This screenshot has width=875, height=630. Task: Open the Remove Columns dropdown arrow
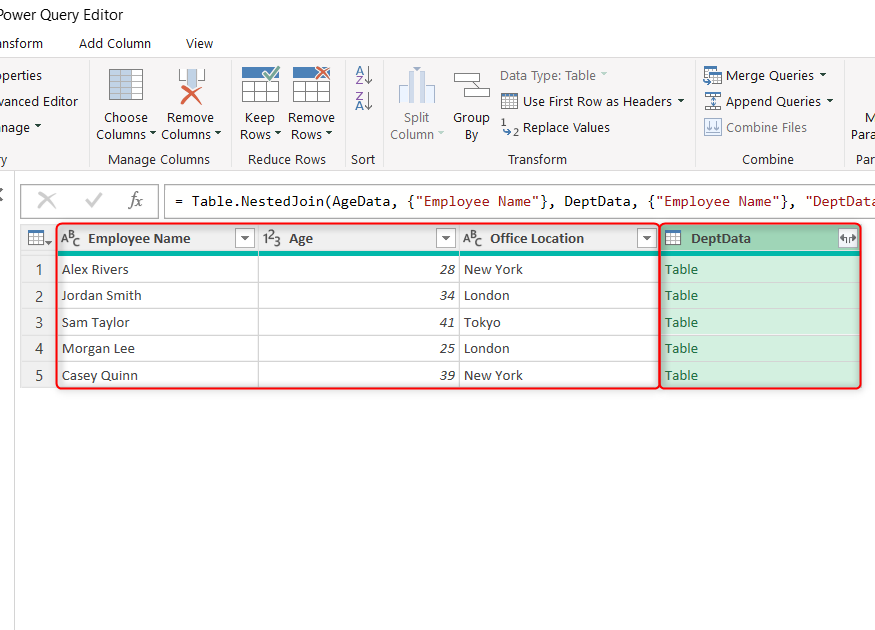click(x=218, y=134)
